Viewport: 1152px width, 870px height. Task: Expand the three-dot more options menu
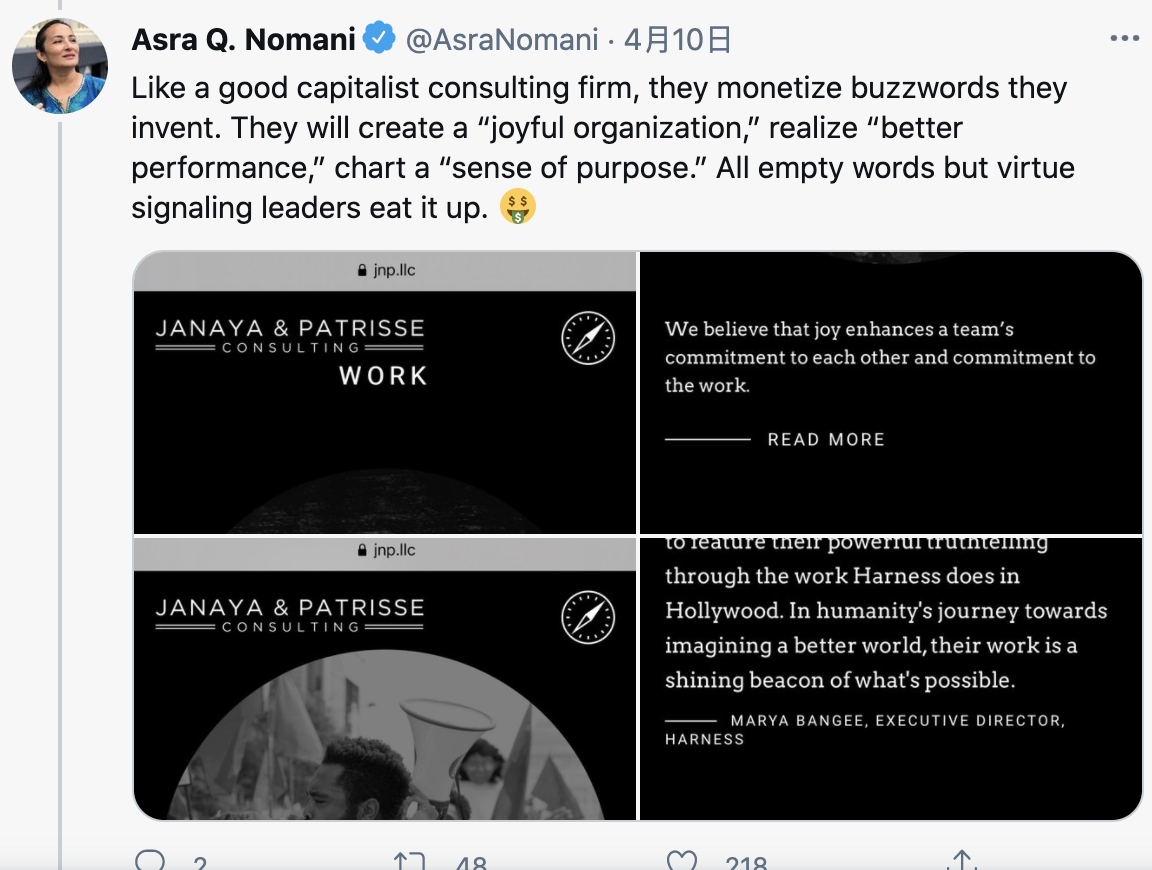pos(1124,39)
